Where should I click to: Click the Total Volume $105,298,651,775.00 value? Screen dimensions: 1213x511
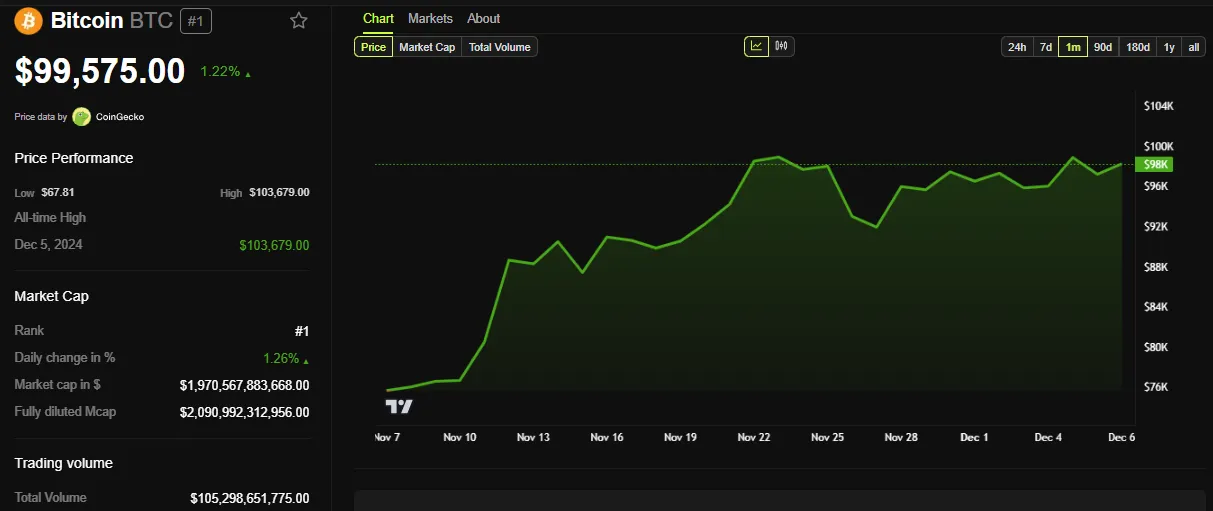point(250,498)
